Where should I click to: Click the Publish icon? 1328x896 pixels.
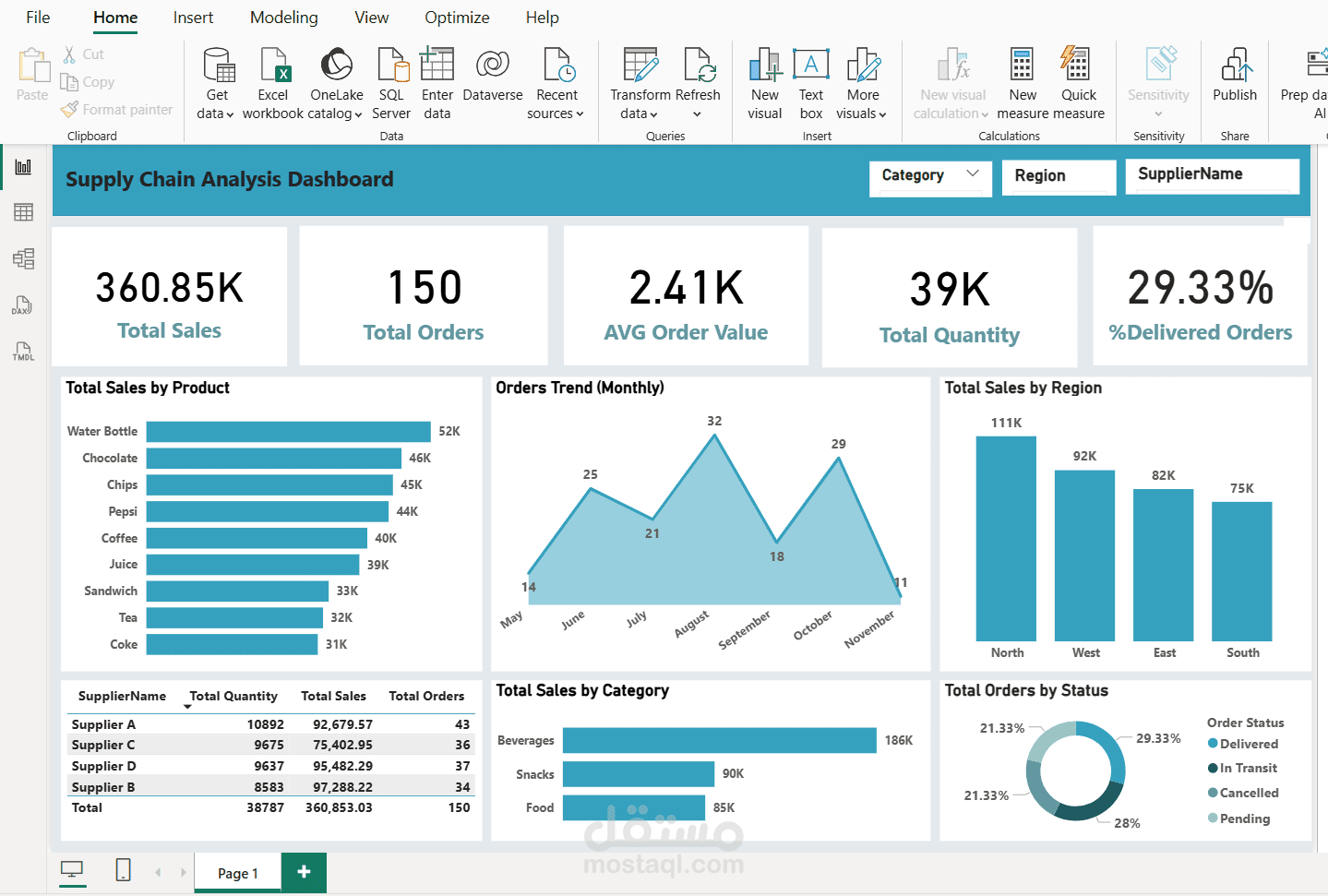[x=1236, y=65]
